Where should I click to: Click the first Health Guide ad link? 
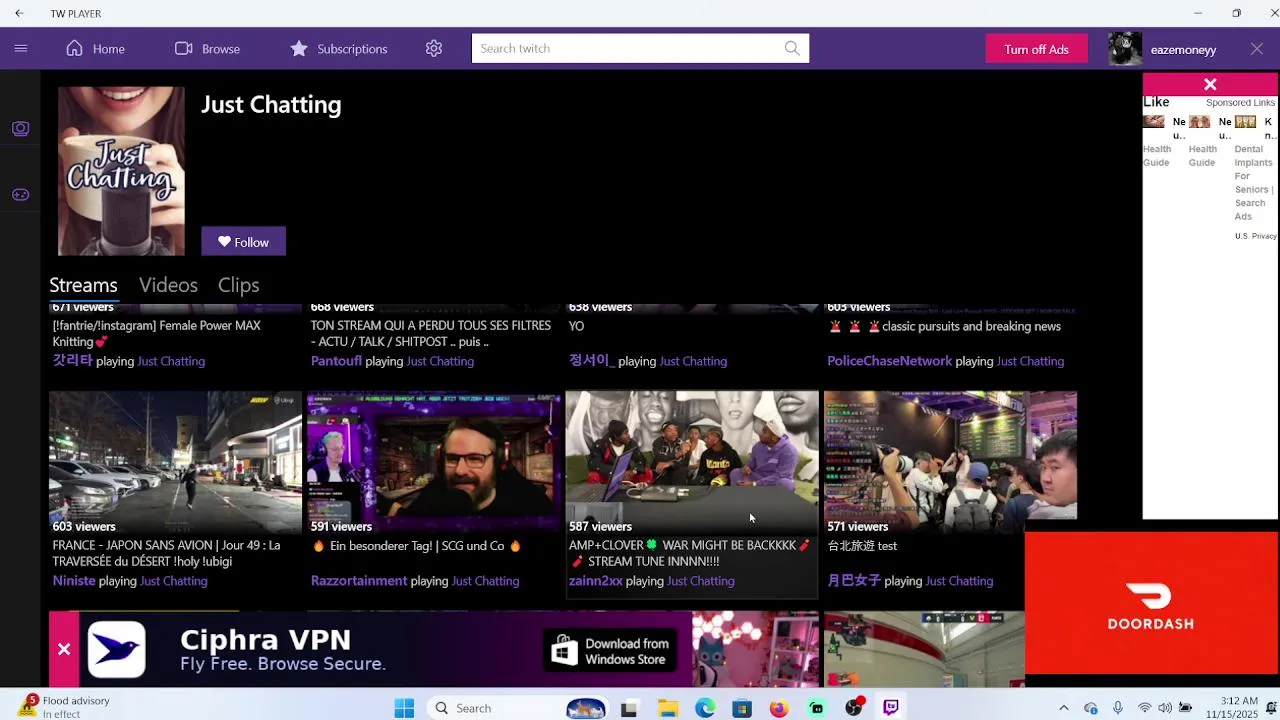click(1157, 156)
